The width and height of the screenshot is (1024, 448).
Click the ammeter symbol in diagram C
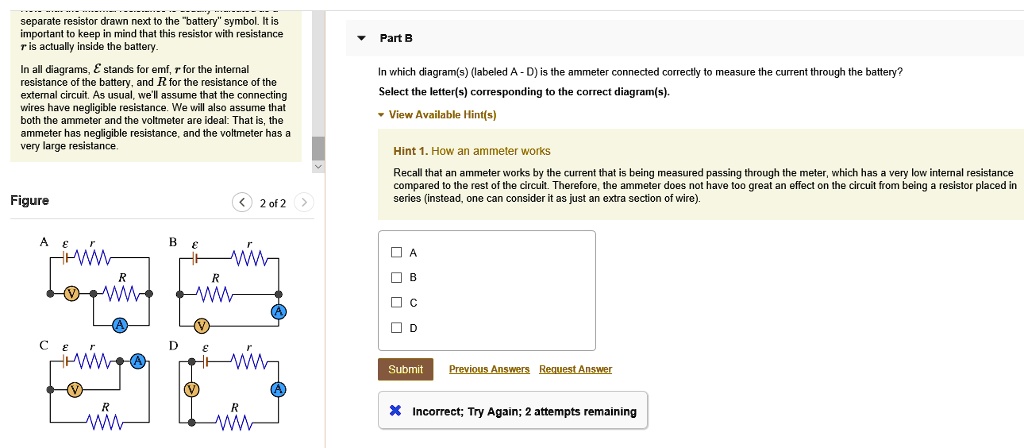click(137, 361)
